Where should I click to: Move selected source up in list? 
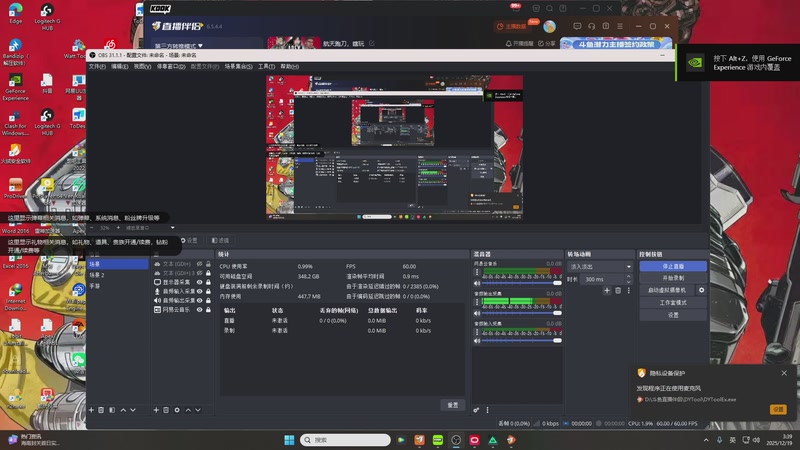[x=188, y=410]
